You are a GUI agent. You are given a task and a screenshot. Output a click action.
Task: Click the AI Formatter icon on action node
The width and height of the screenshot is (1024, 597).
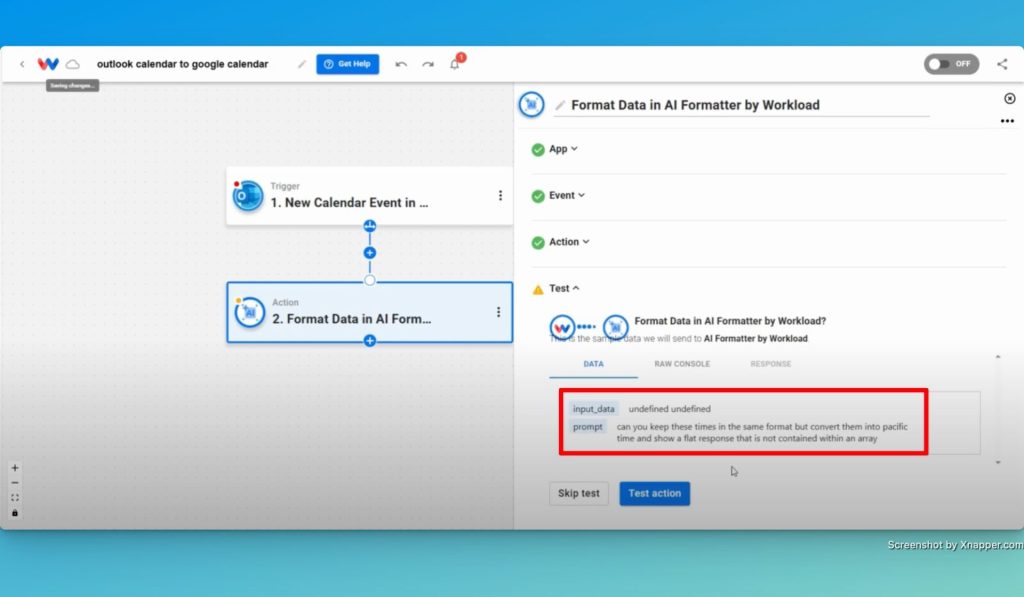249,313
